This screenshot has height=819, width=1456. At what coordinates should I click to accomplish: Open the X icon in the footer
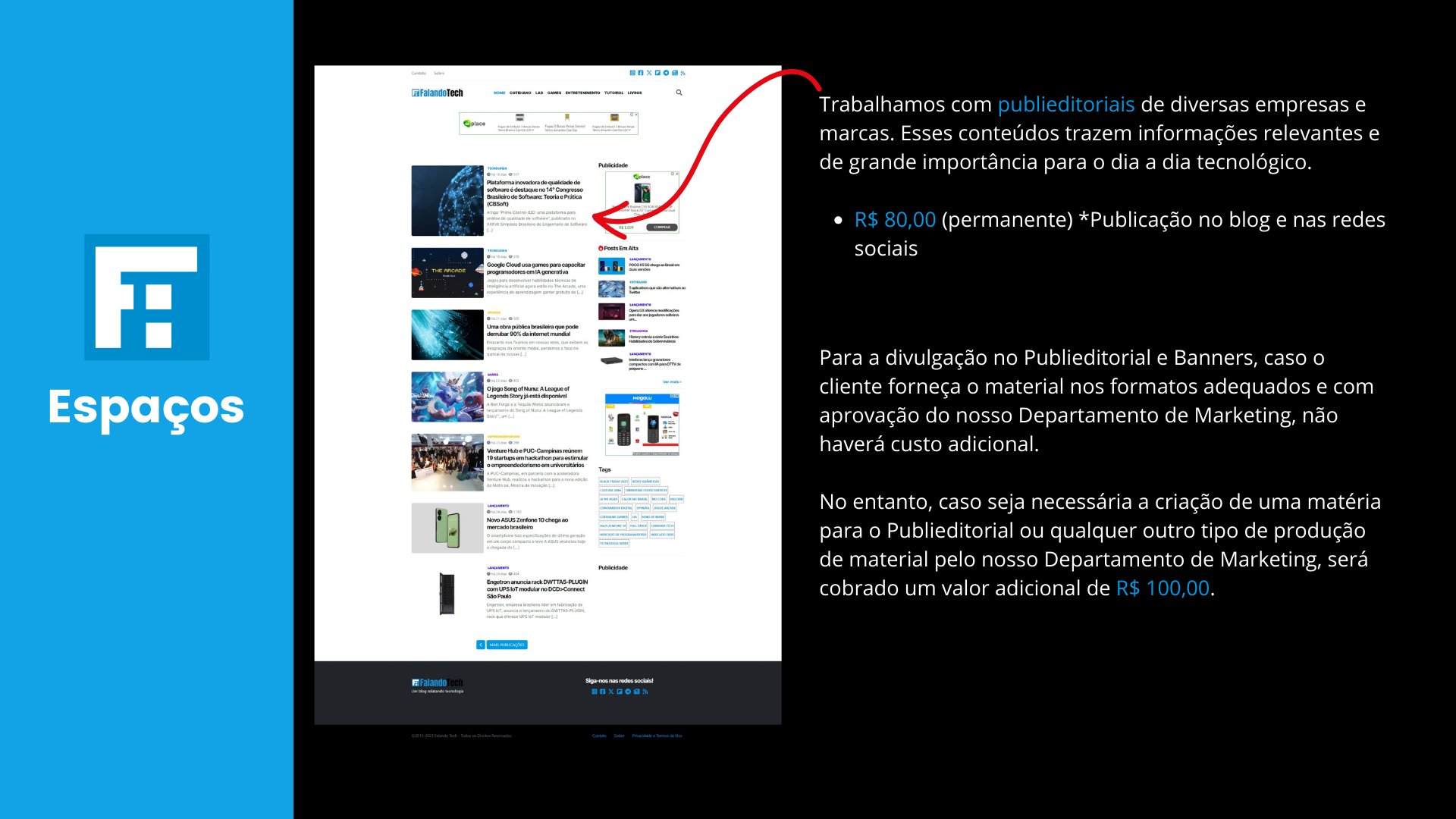(x=611, y=692)
